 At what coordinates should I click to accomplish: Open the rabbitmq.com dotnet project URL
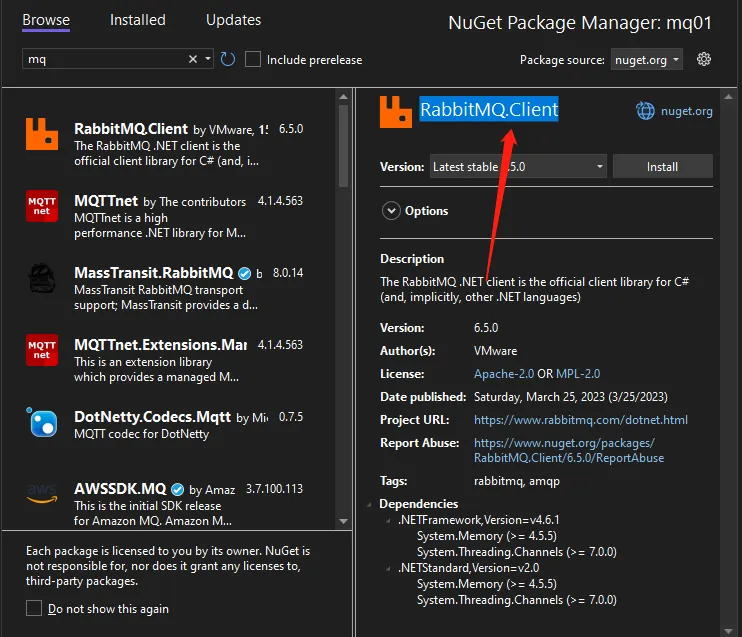click(x=581, y=420)
